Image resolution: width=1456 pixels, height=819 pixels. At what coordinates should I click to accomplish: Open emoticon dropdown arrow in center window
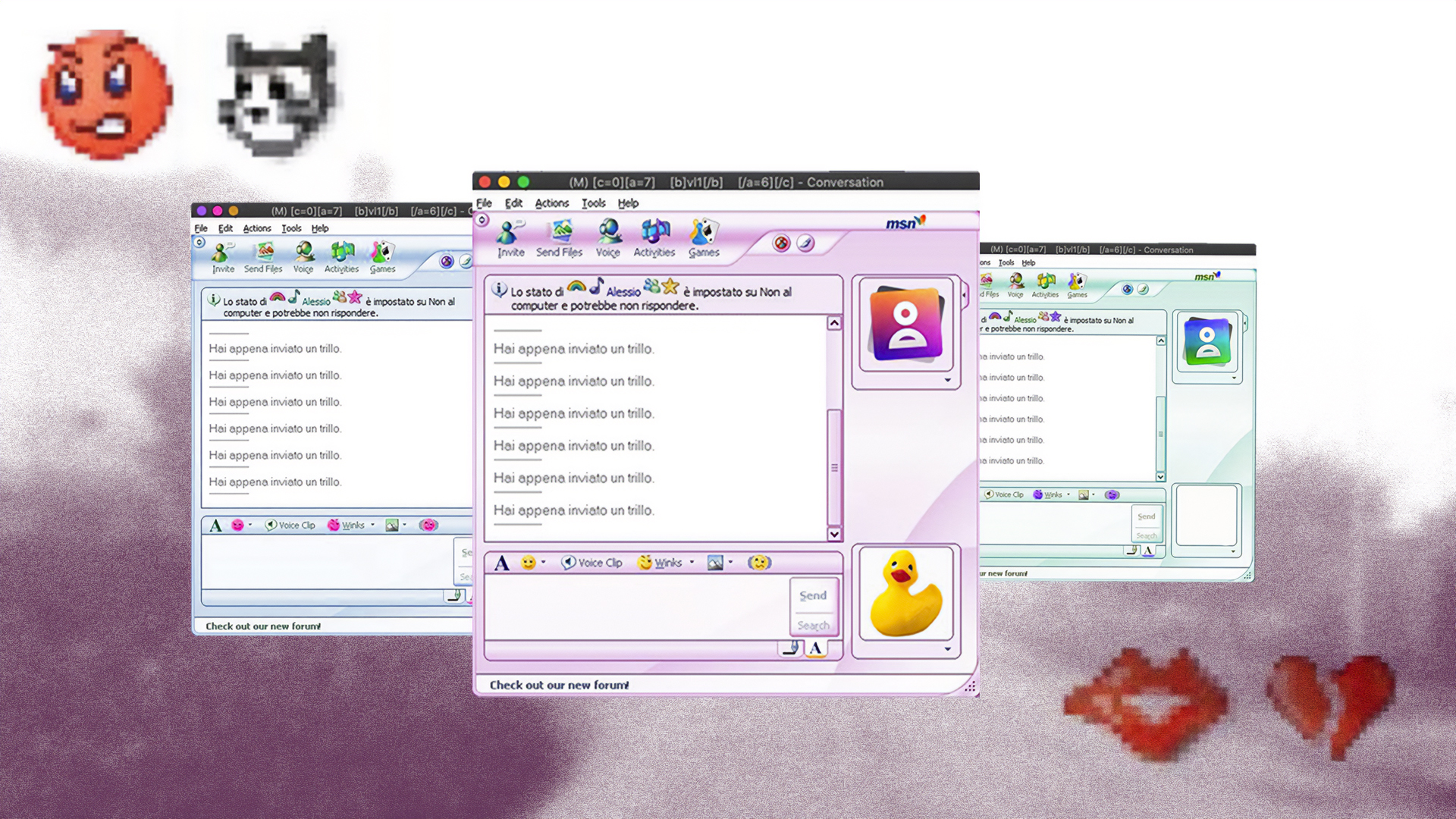[544, 563]
